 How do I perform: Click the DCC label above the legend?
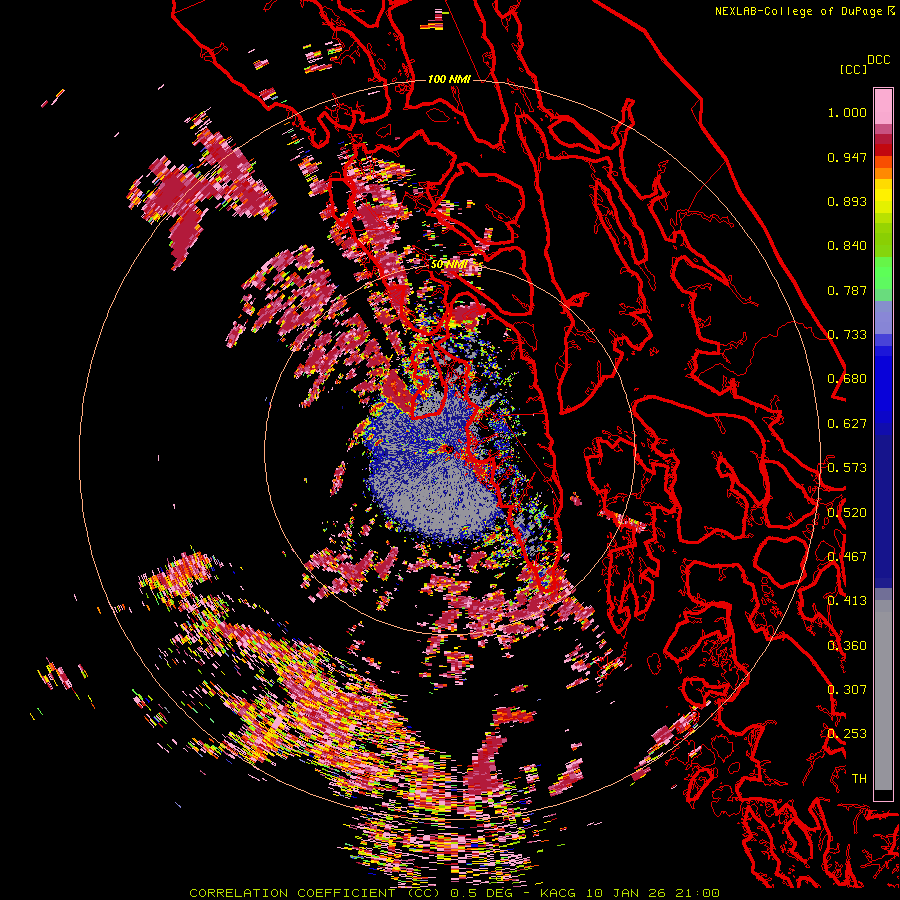[x=878, y=60]
